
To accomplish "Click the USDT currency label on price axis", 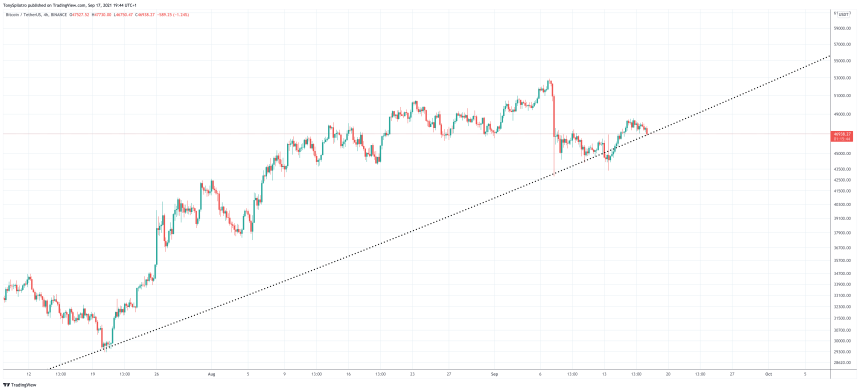I will [x=844, y=14].
